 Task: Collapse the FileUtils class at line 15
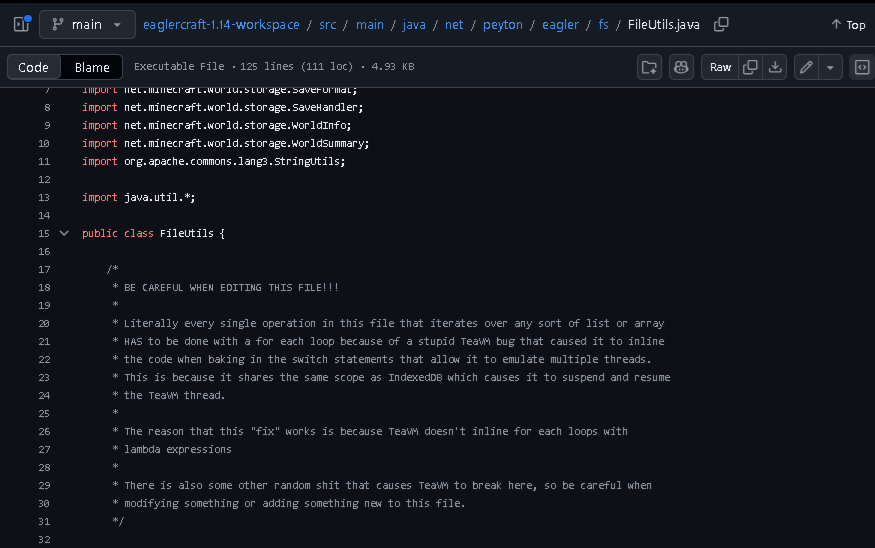(64, 233)
